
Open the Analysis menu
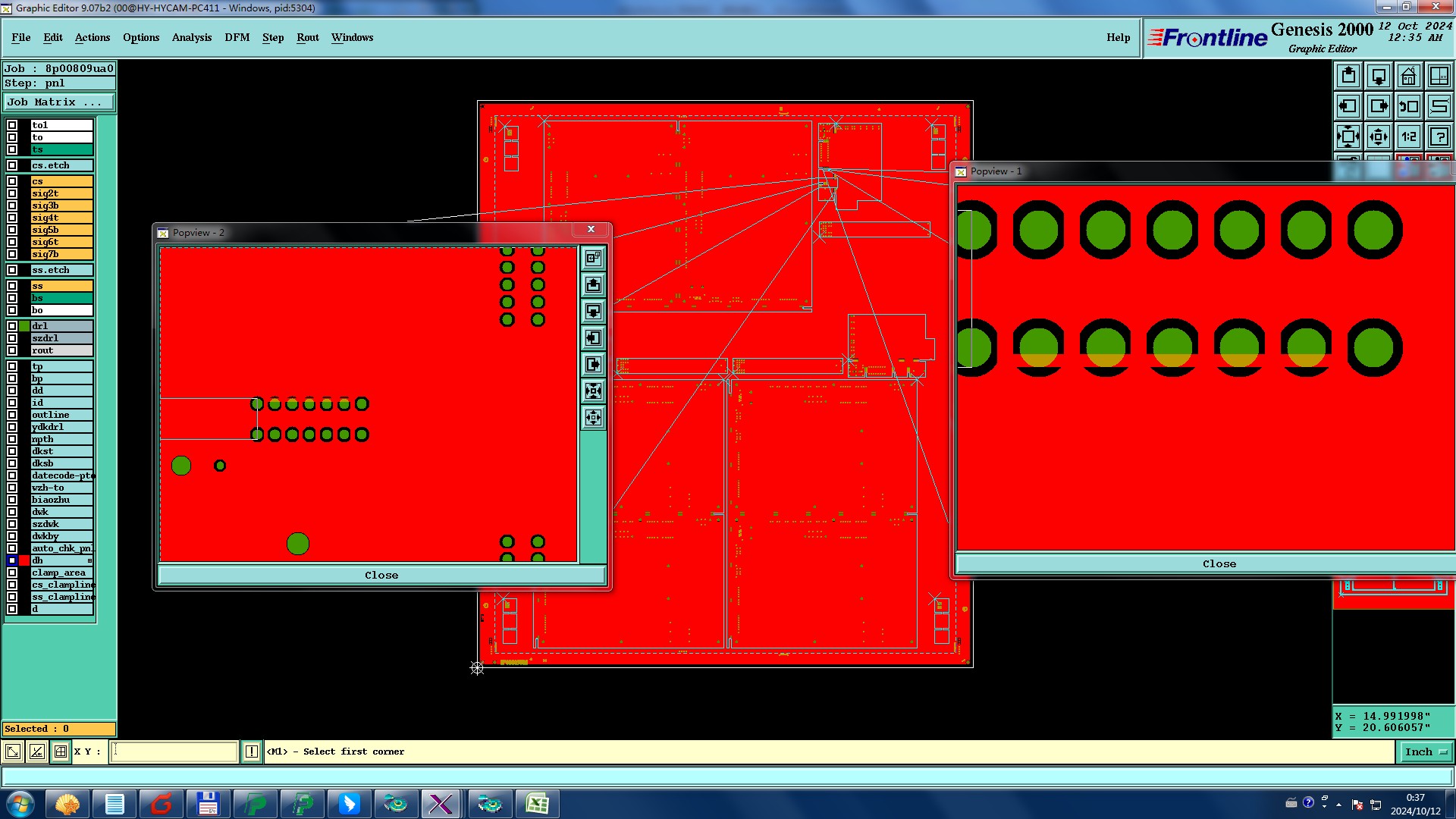[x=191, y=37]
